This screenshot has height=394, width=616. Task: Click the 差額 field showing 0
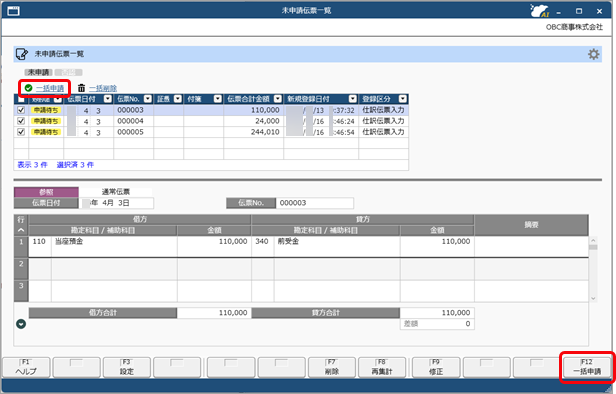point(437,324)
